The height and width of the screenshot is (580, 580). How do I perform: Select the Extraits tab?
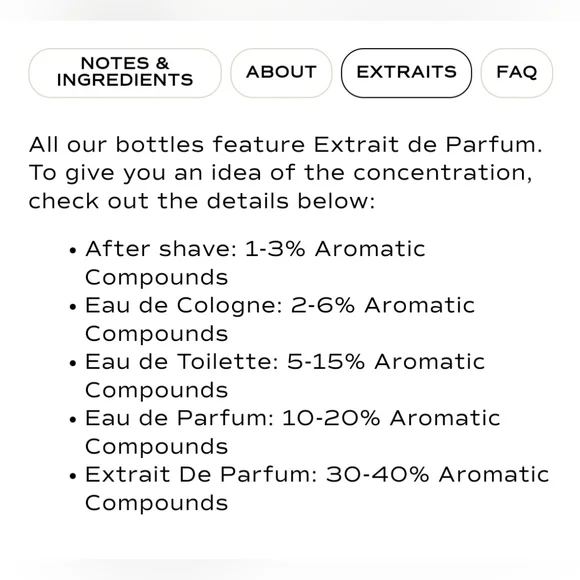pyautogui.click(x=406, y=73)
